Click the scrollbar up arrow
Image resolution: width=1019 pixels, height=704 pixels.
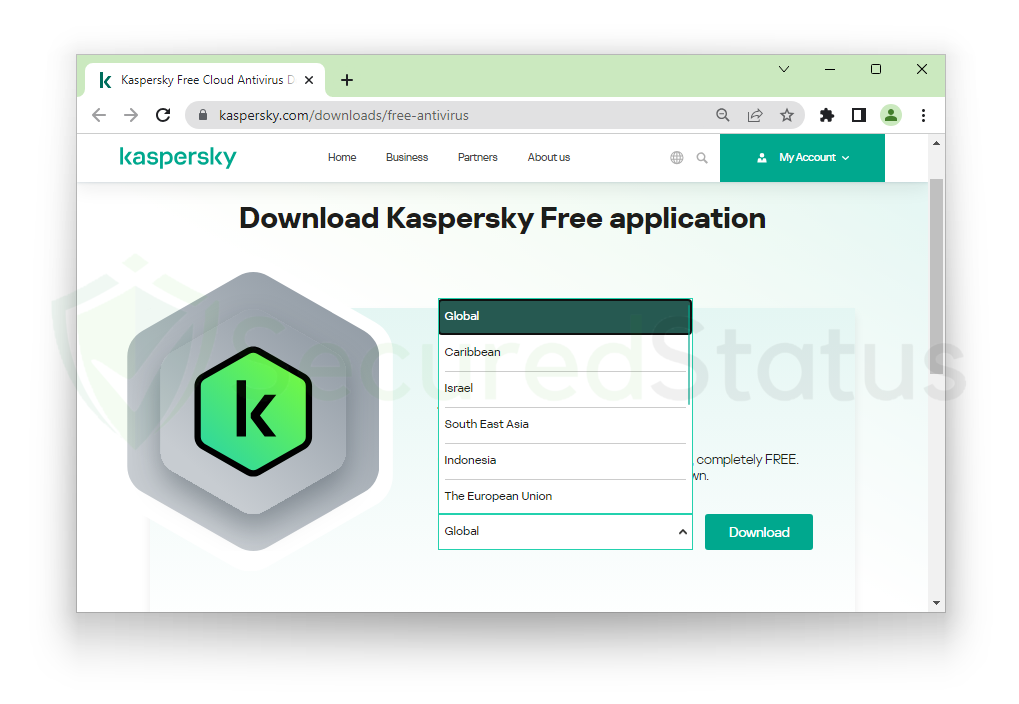(936, 143)
